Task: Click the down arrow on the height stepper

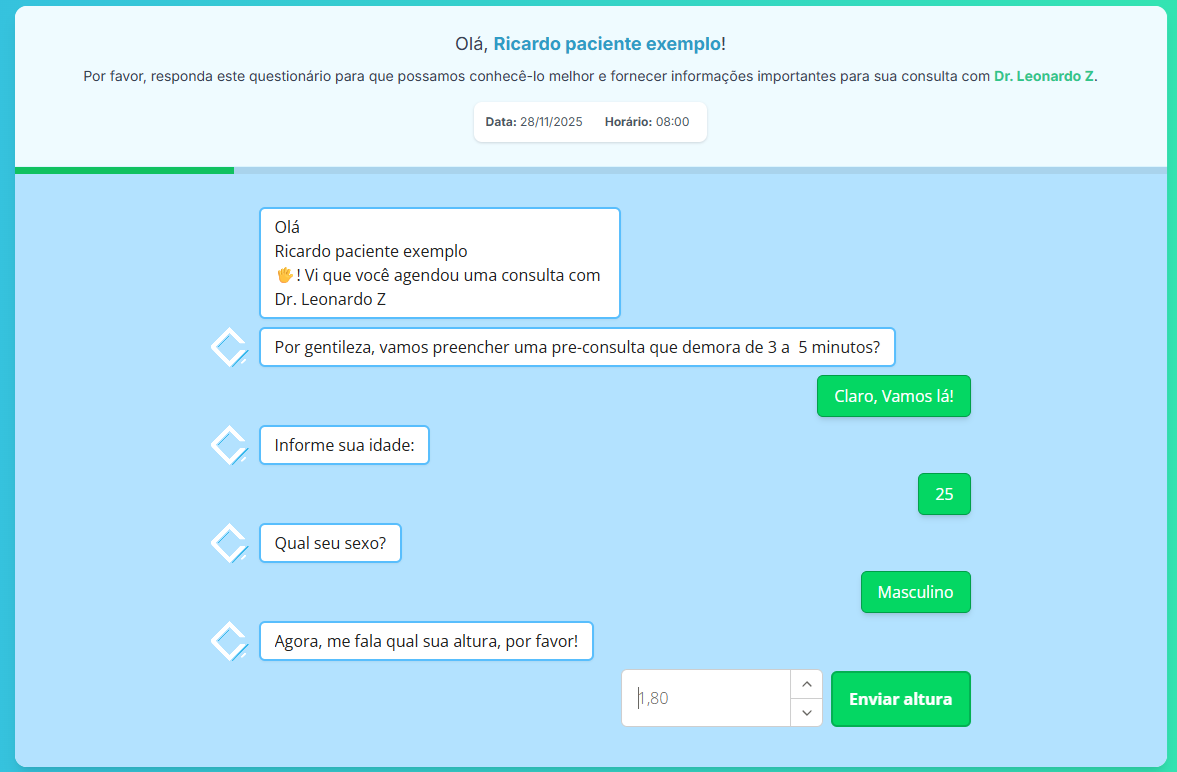Action: pos(806,712)
